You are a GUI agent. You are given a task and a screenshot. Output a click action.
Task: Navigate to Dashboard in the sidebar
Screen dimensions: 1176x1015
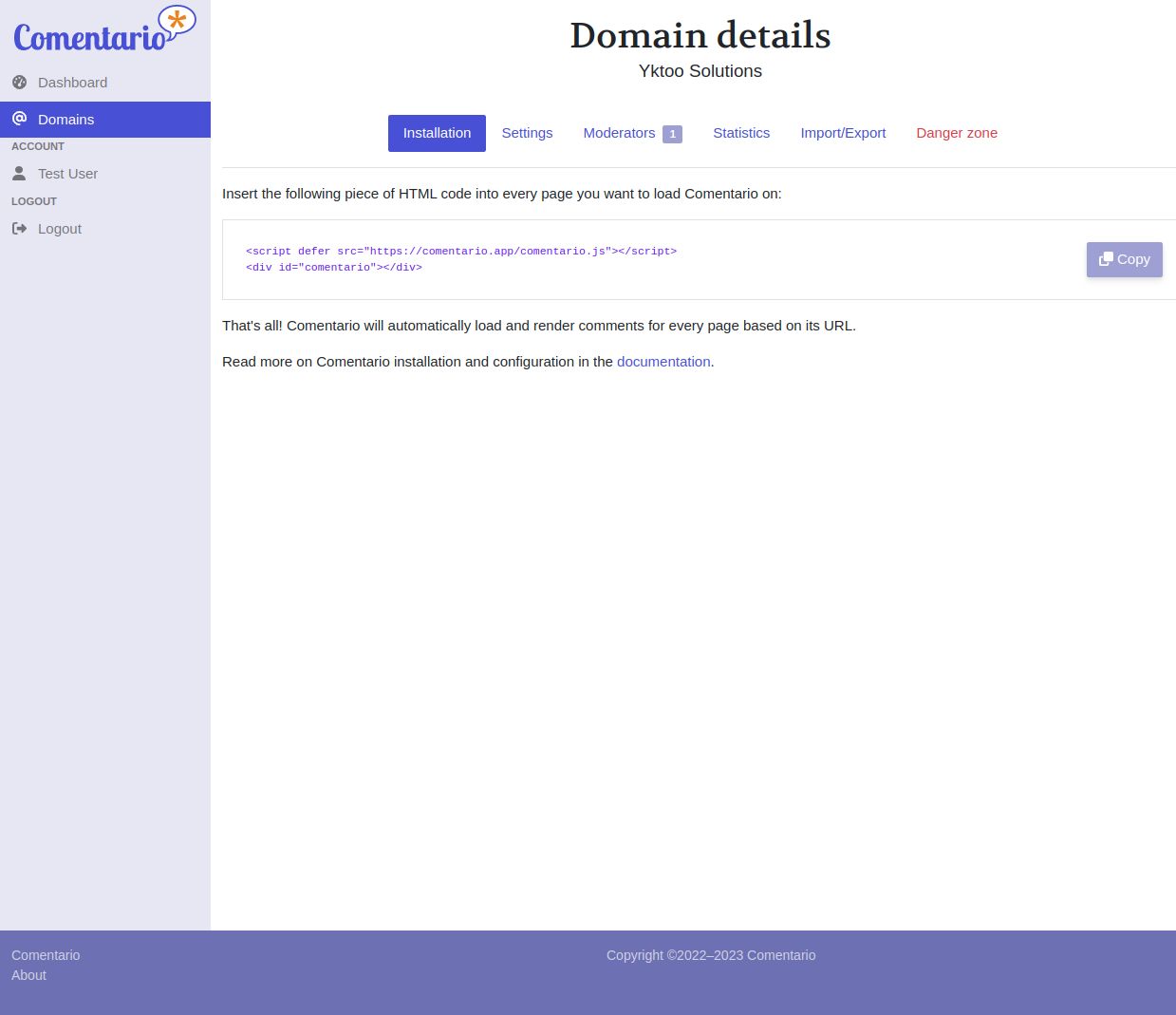click(72, 83)
